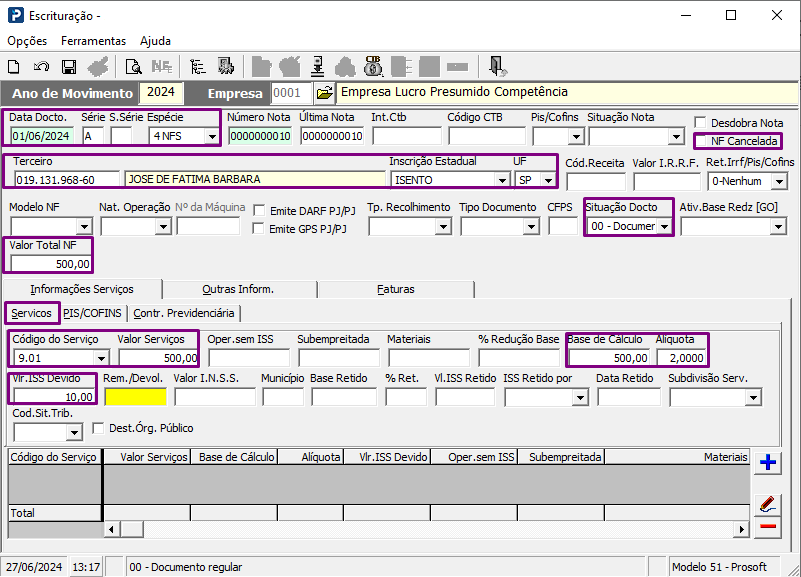Add service row with blue plus
This screenshot has height=577, width=801.
click(x=768, y=462)
